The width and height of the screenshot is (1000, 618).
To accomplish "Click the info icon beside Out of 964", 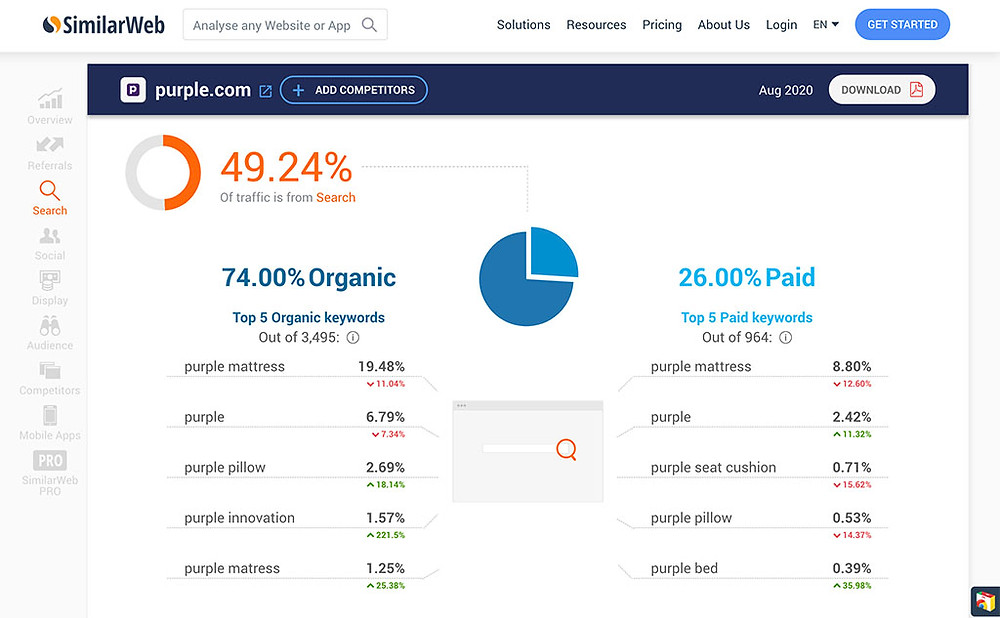I will [786, 337].
